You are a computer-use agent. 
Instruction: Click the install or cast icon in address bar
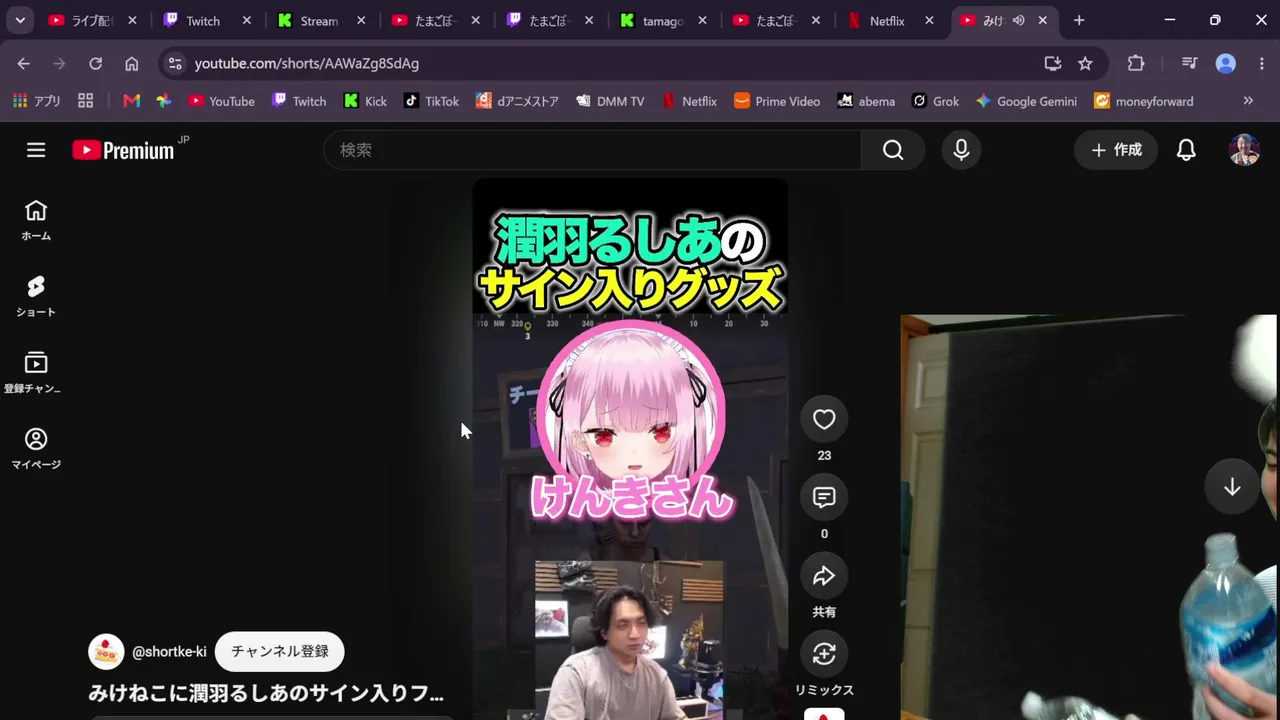[1053, 63]
